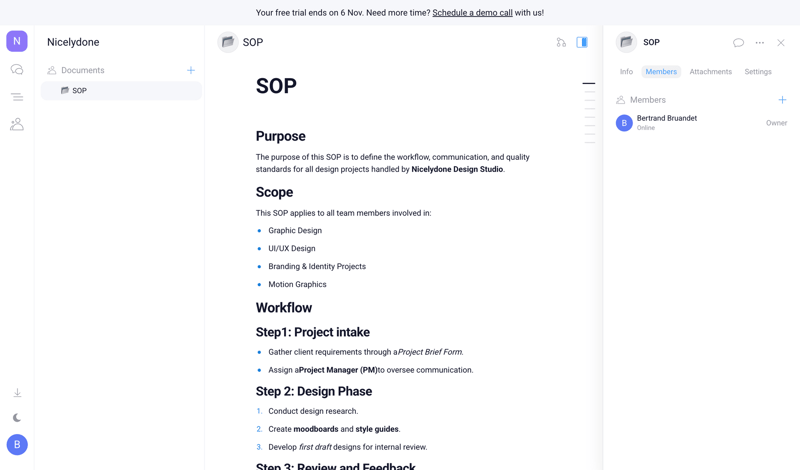The width and height of the screenshot is (800, 470).
Task: Add a new document with plus icon
Action: 191,70
